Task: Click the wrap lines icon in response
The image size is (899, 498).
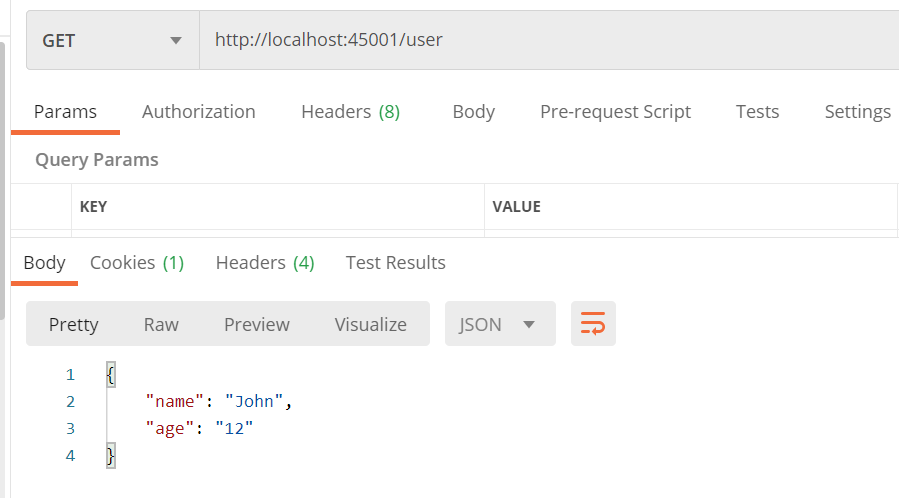Action: pos(593,324)
